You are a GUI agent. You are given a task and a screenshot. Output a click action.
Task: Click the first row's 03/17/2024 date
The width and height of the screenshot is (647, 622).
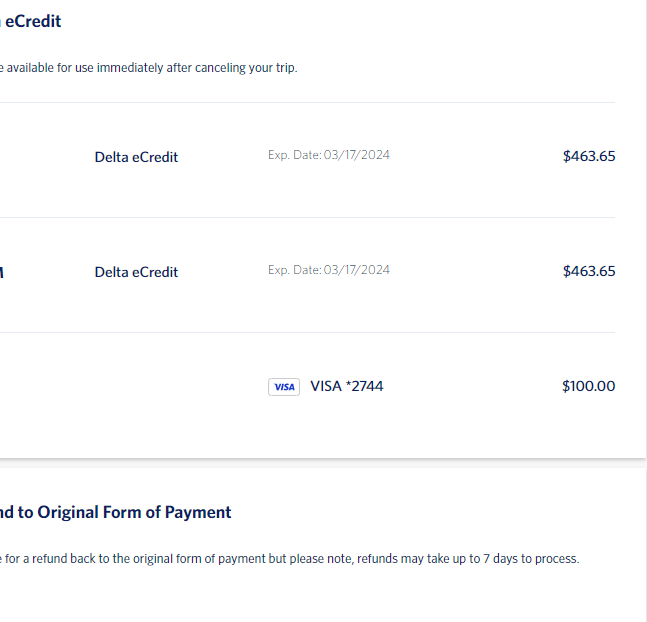tap(357, 155)
